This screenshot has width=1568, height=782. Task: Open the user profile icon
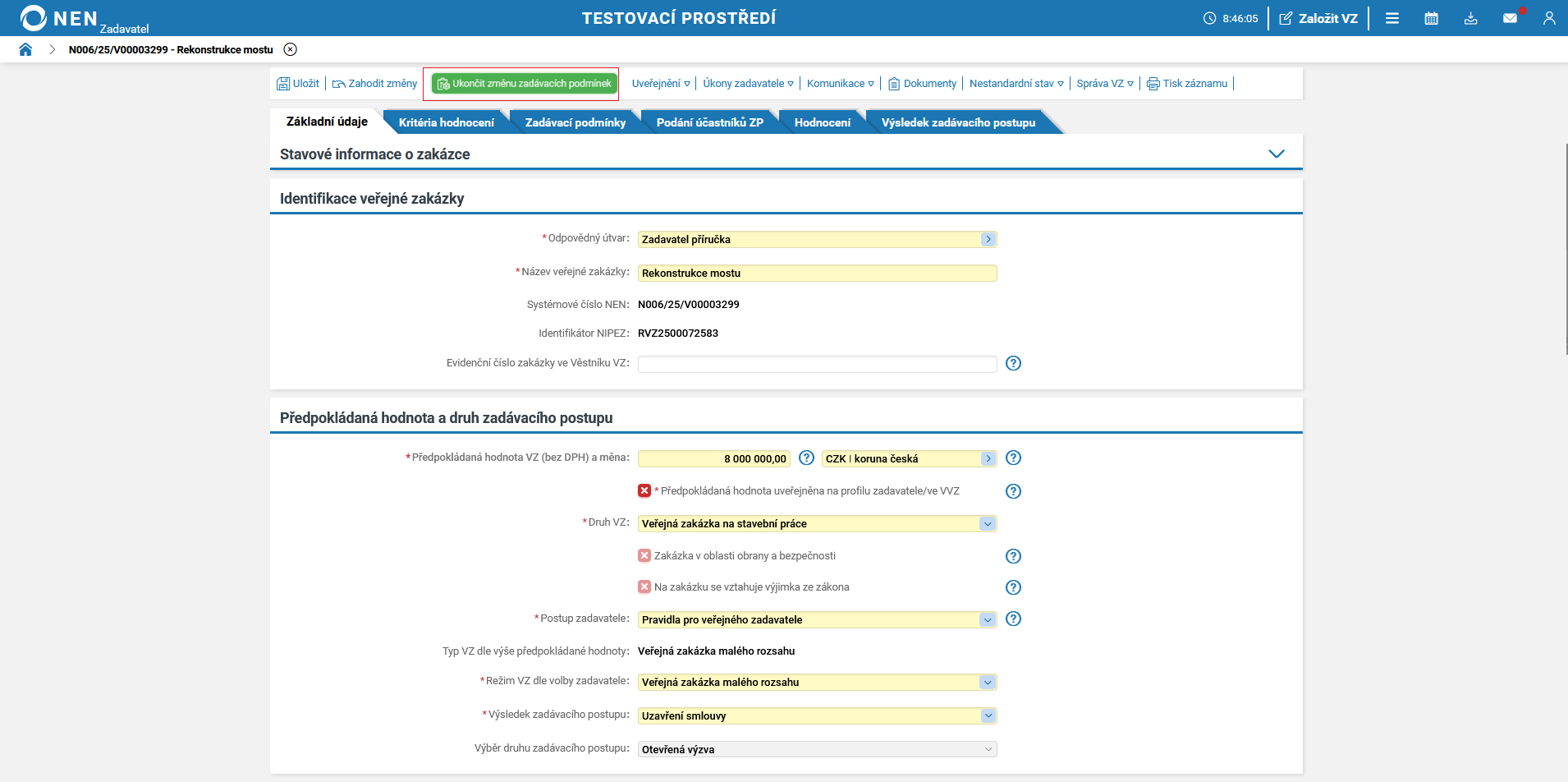pos(1549,18)
